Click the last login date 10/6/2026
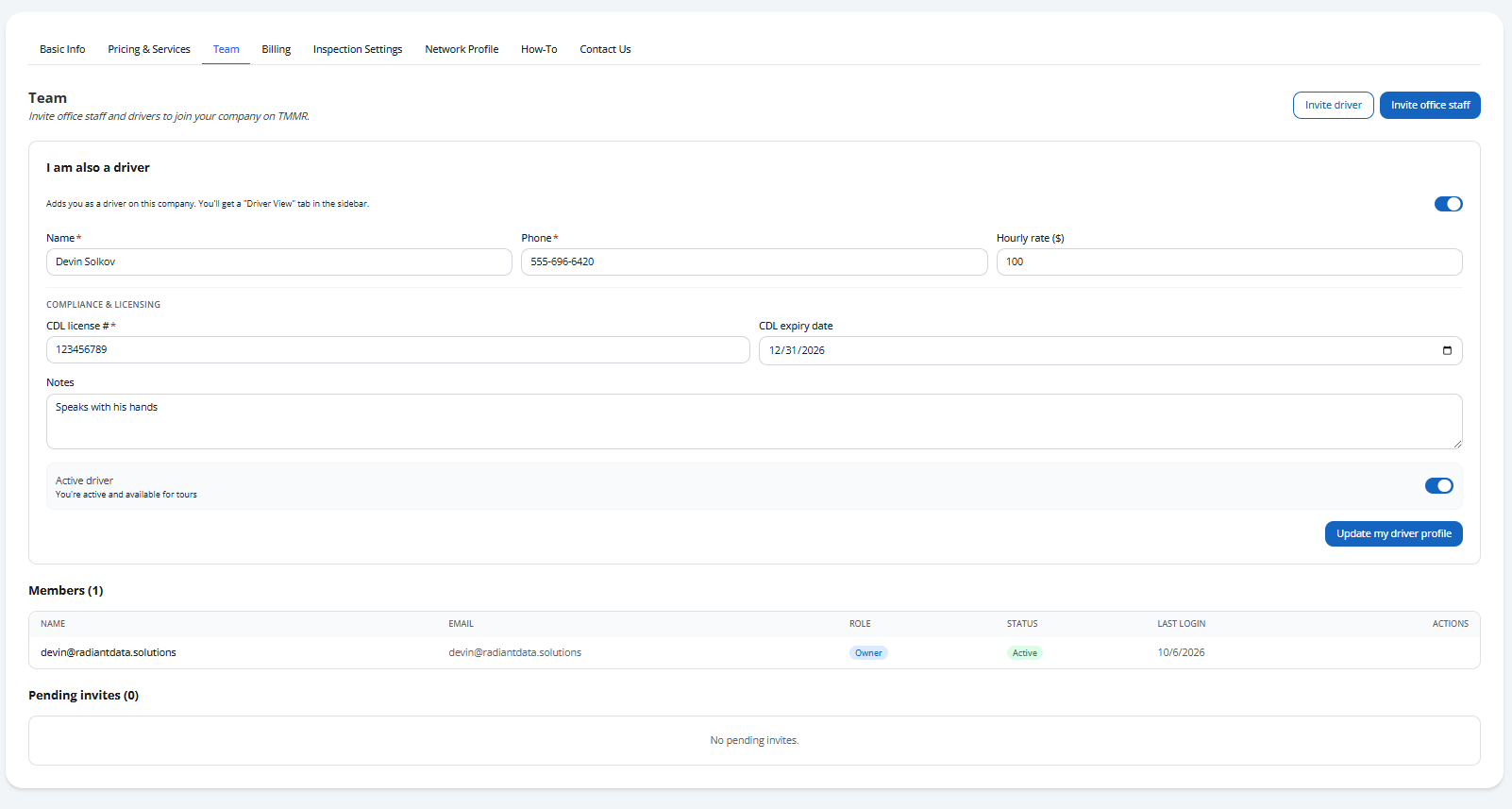This screenshot has height=809, width=1512. pyautogui.click(x=1181, y=652)
